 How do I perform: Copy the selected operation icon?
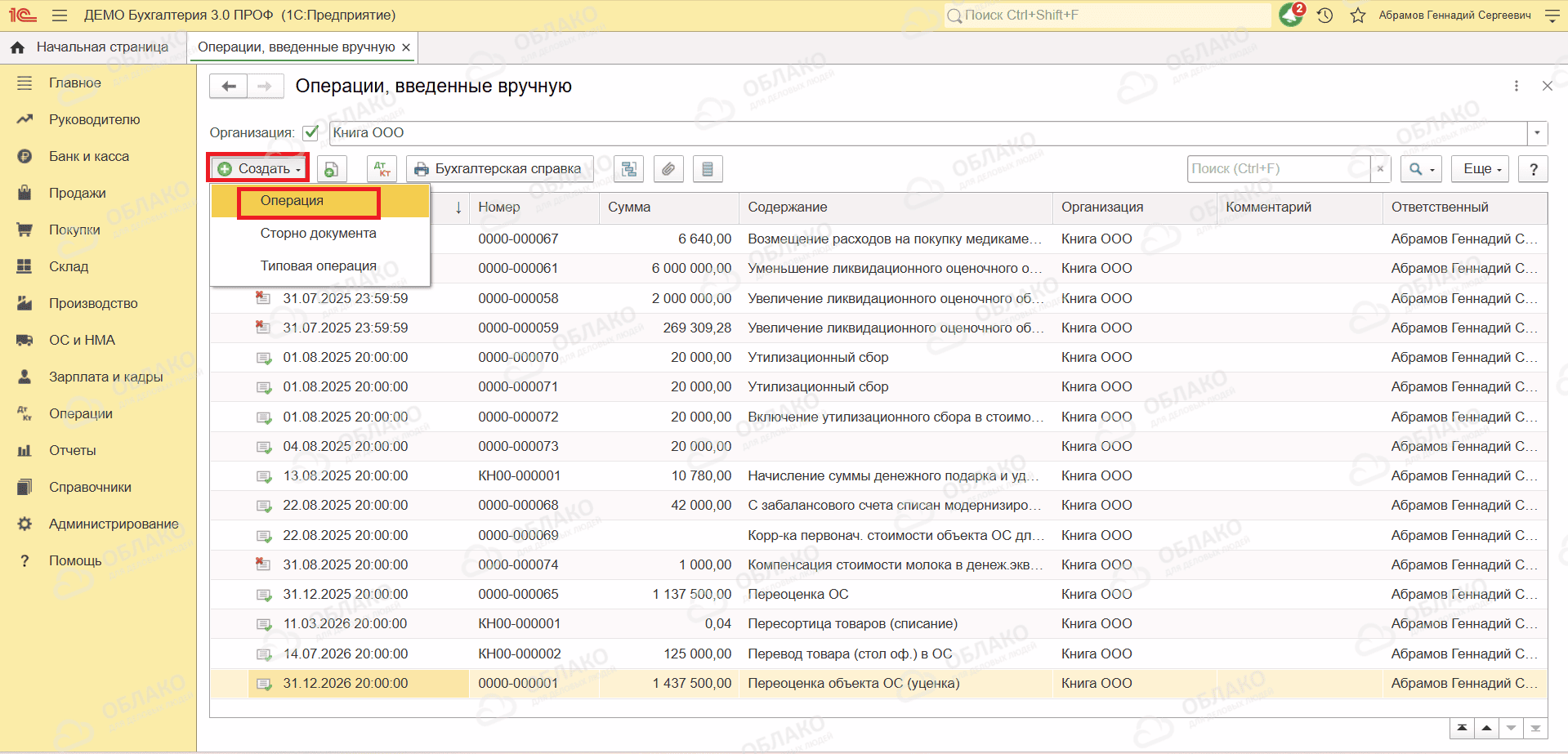(331, 169)
